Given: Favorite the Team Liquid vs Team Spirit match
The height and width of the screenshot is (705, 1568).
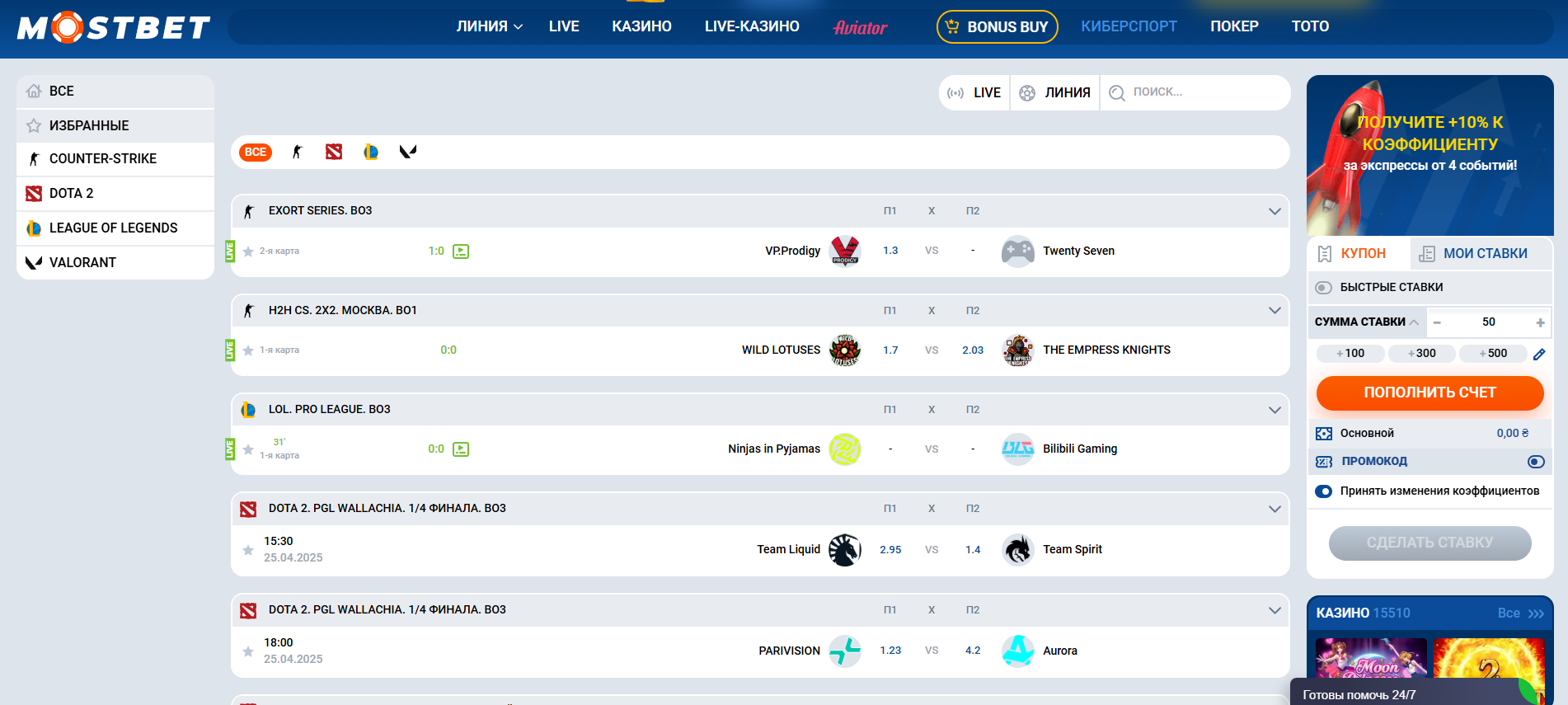Looking at the screenshot, I should click(x=248, y=550).
